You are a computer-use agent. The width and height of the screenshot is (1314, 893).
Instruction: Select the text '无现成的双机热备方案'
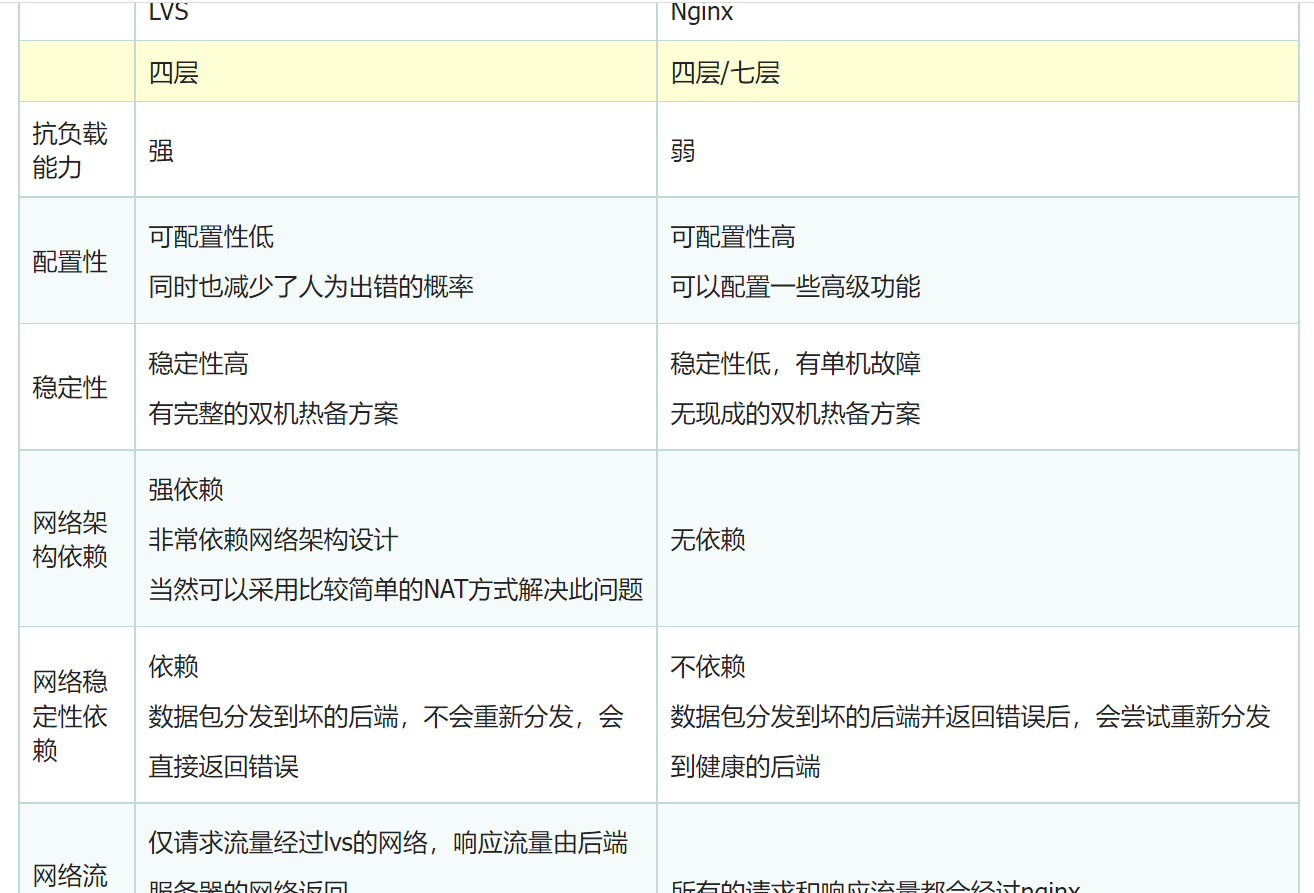tap(795, 414)
